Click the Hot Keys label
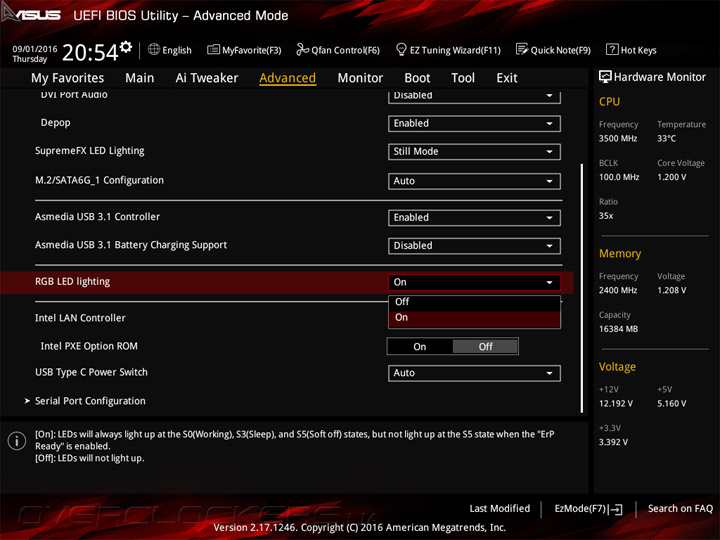 click(638, 50)
